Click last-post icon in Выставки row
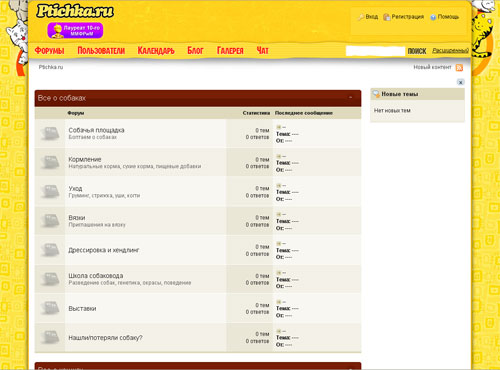 tap(279, 302)
